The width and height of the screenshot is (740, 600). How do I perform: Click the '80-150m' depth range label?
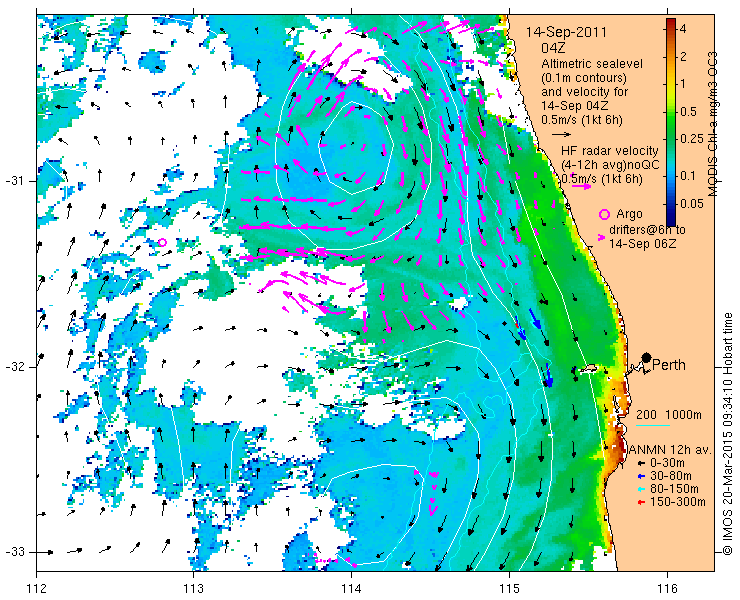(x=674, y=489)
